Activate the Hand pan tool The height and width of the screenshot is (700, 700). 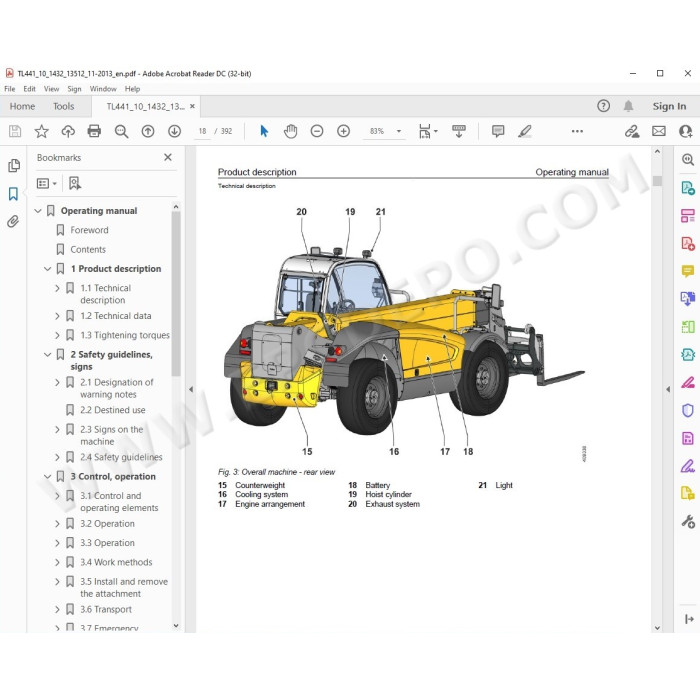290,131
